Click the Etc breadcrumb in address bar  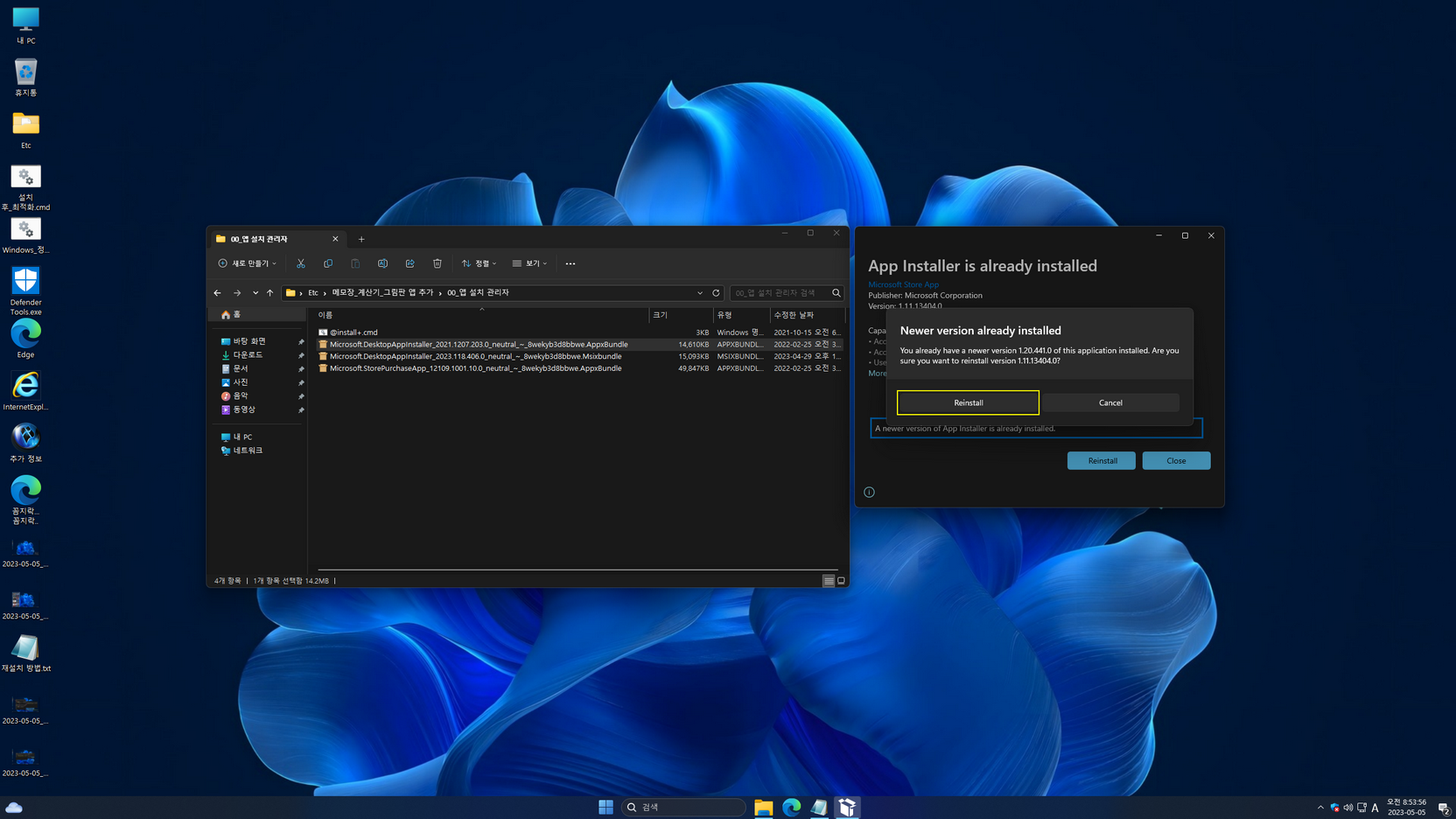click(x=313, y=293)
